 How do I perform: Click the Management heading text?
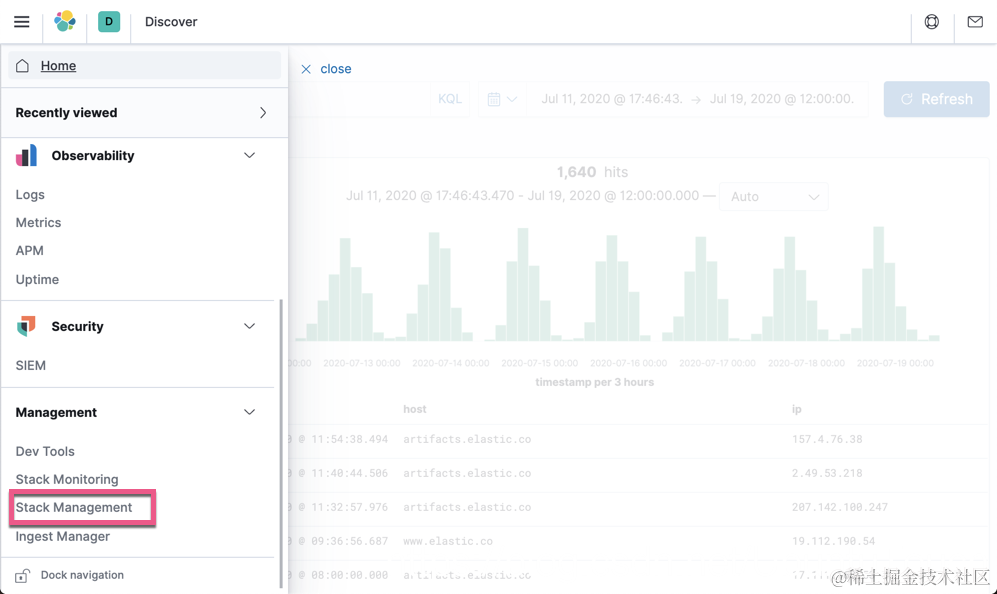pyautogui.click(x=56, y=412)
